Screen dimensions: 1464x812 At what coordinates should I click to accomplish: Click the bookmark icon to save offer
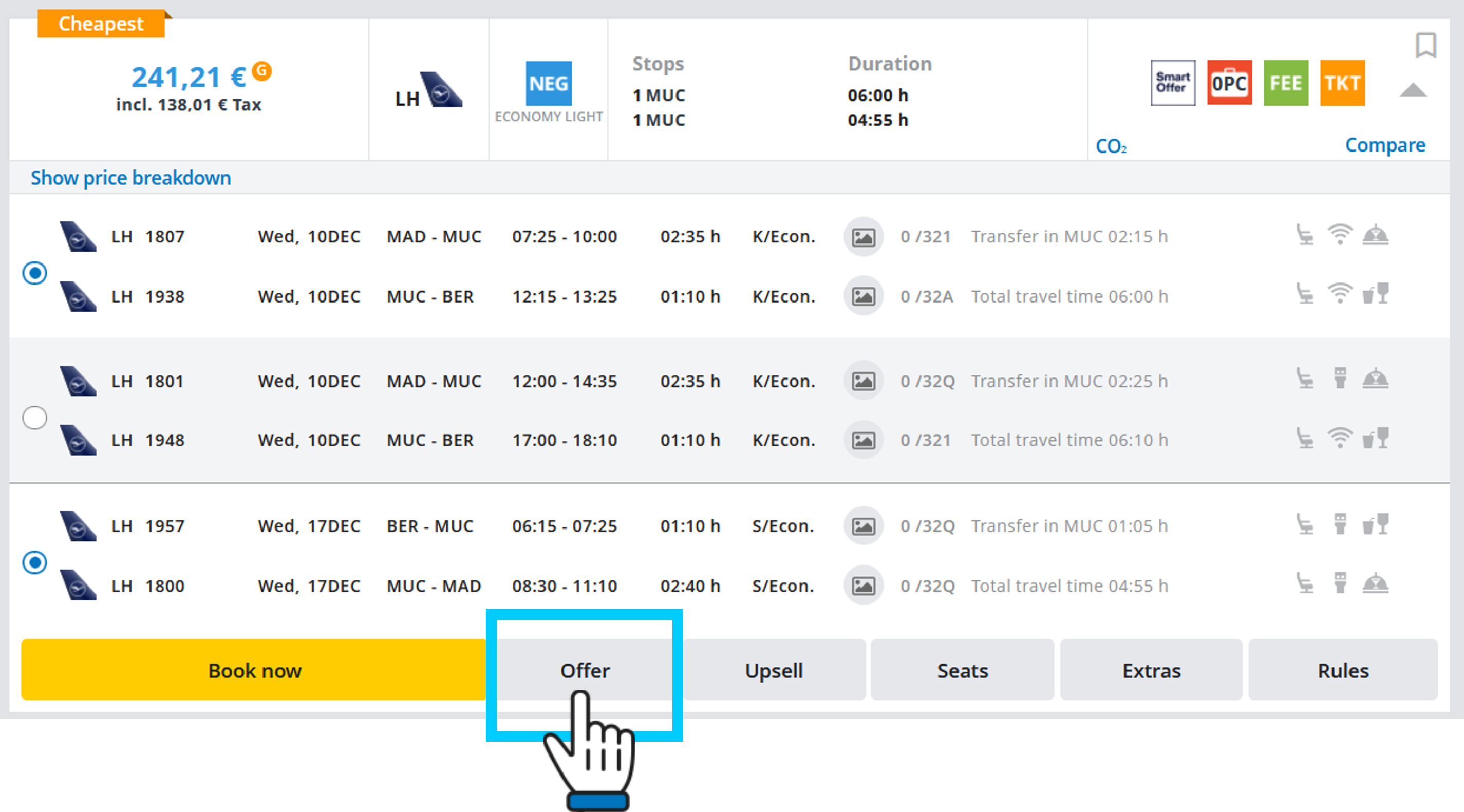1425,45
